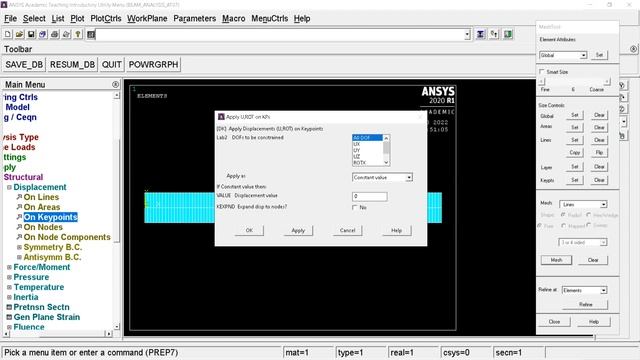Image resolution: width=640 pixels, height=360 pixels.
Task: Expand the Pressure tree node
Action: (9, 277)
